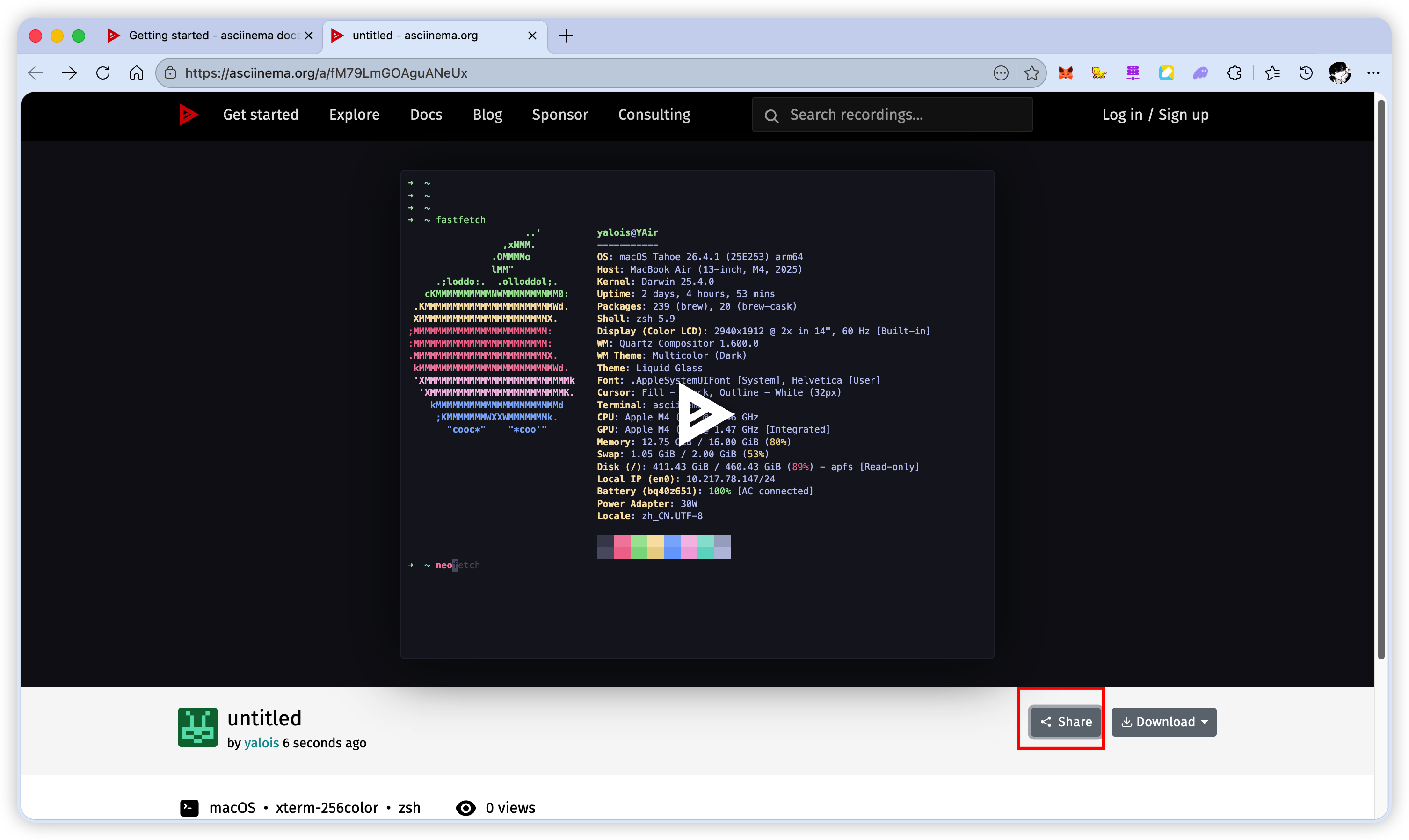Click the favorites list star icon

(1272, 73)
